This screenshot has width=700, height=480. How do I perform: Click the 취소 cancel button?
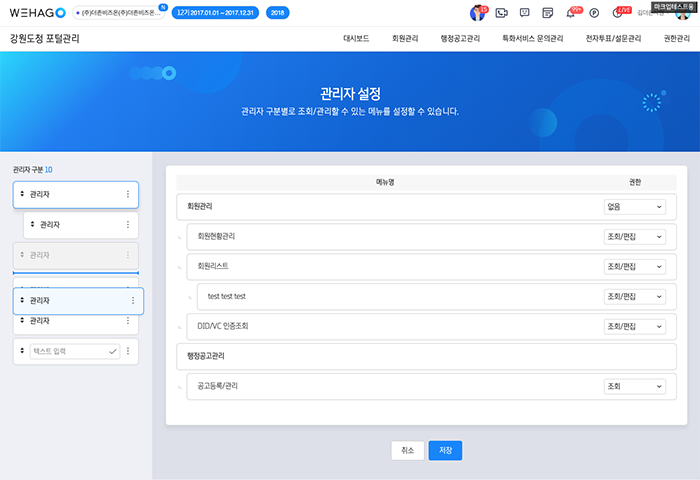click(407, 451)
